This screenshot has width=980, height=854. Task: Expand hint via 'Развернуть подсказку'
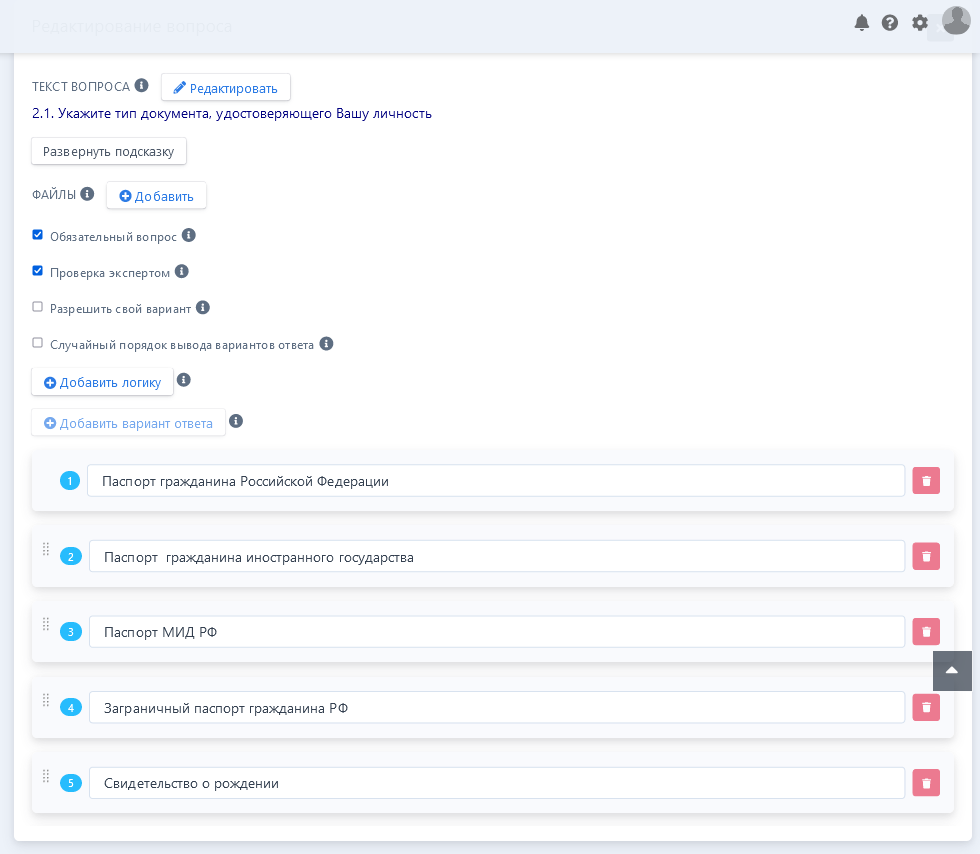point(109,151)
